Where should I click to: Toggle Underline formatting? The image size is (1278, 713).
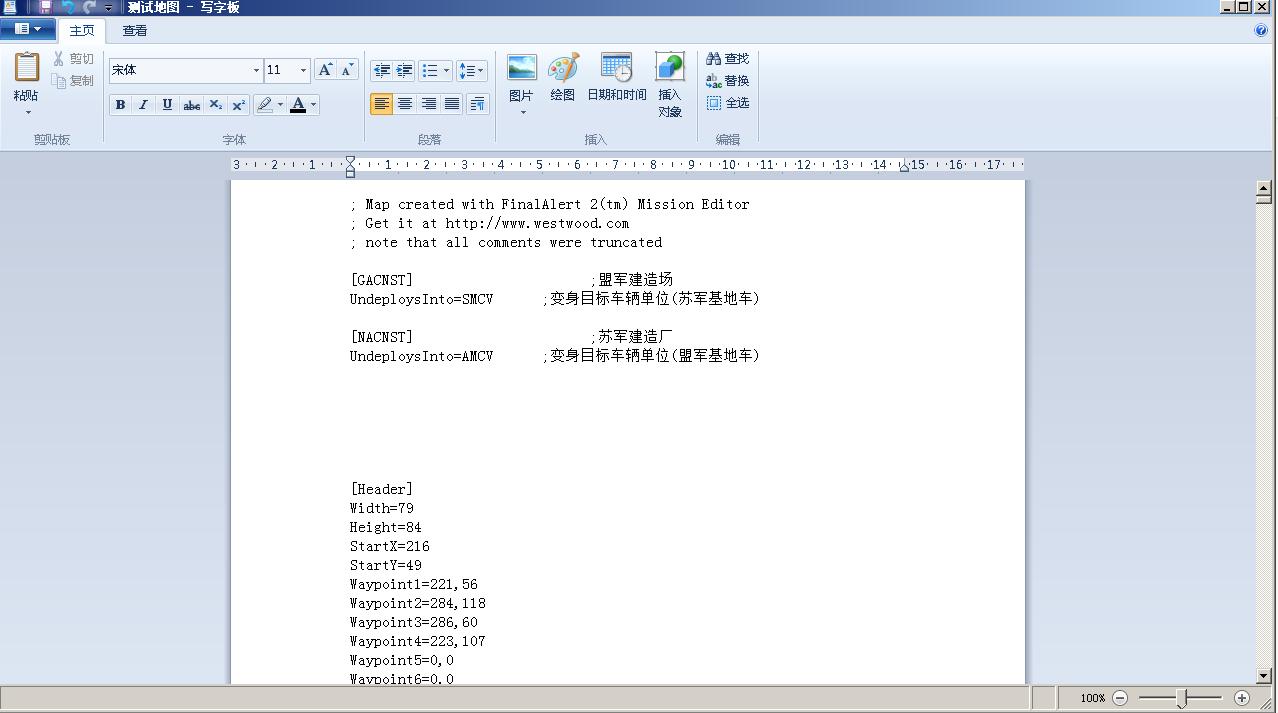coord(167,105)
